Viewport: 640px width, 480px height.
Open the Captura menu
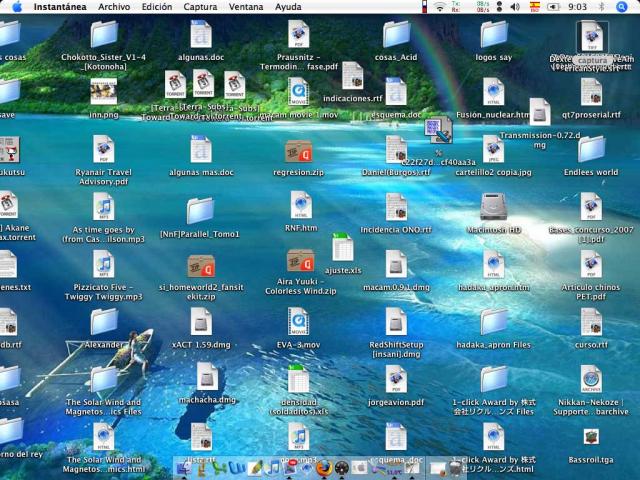[x=200, y=7]
